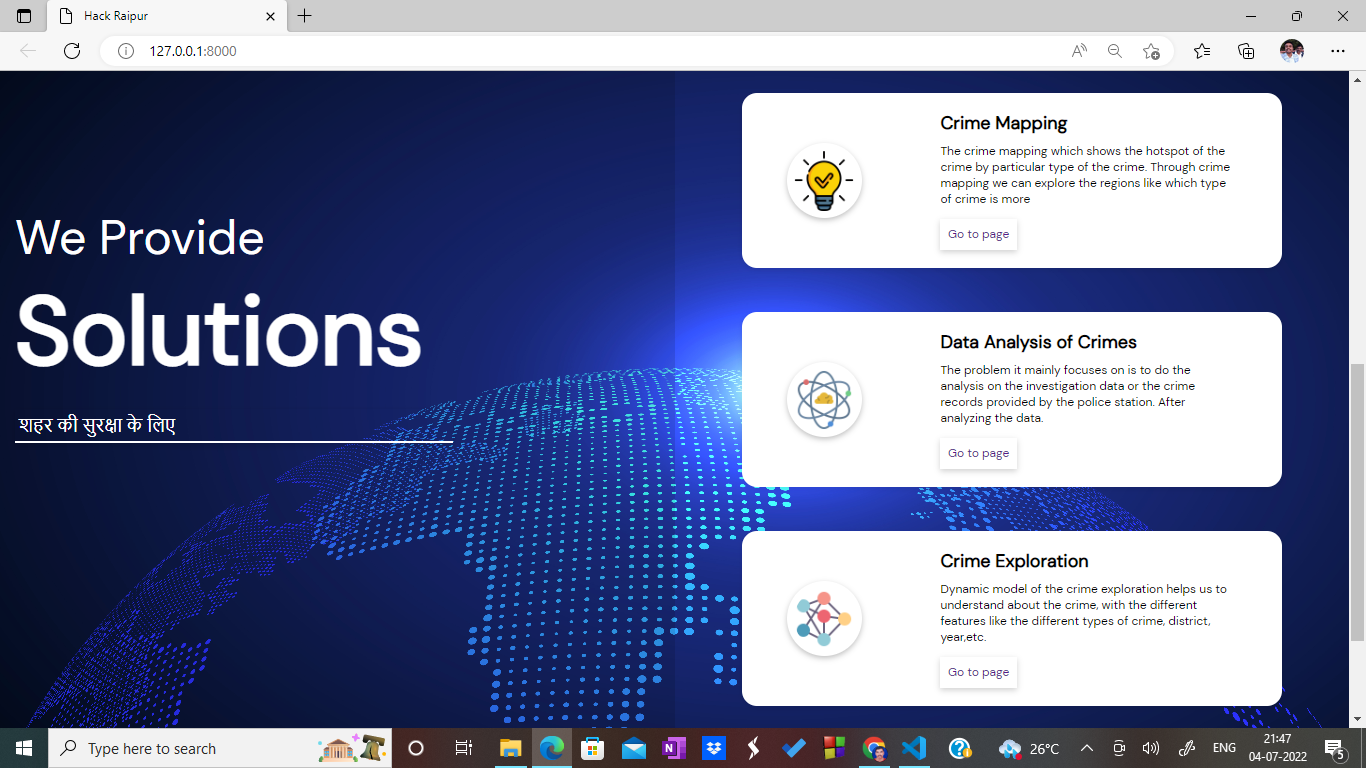Open weather widget showing 26°C

(x=1029, y=748)
